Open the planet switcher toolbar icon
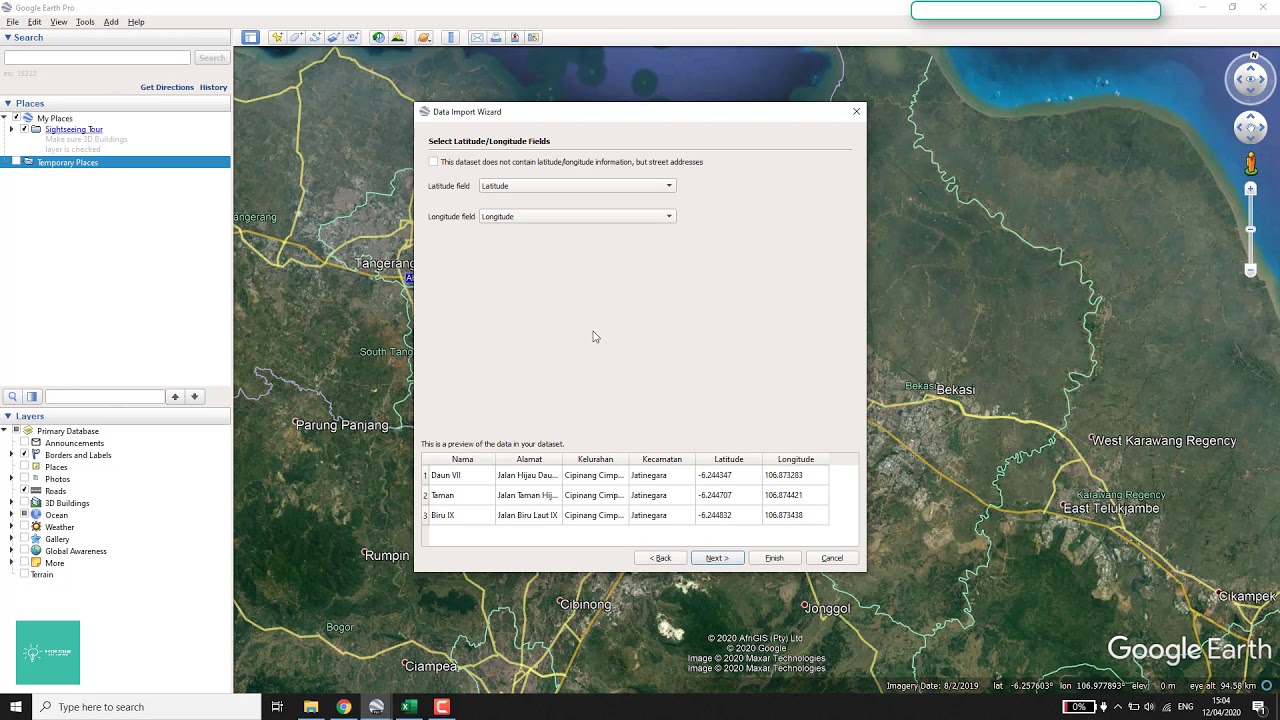Image resolution: width=1280 pixels, height=720 pixels. point(424,38)
